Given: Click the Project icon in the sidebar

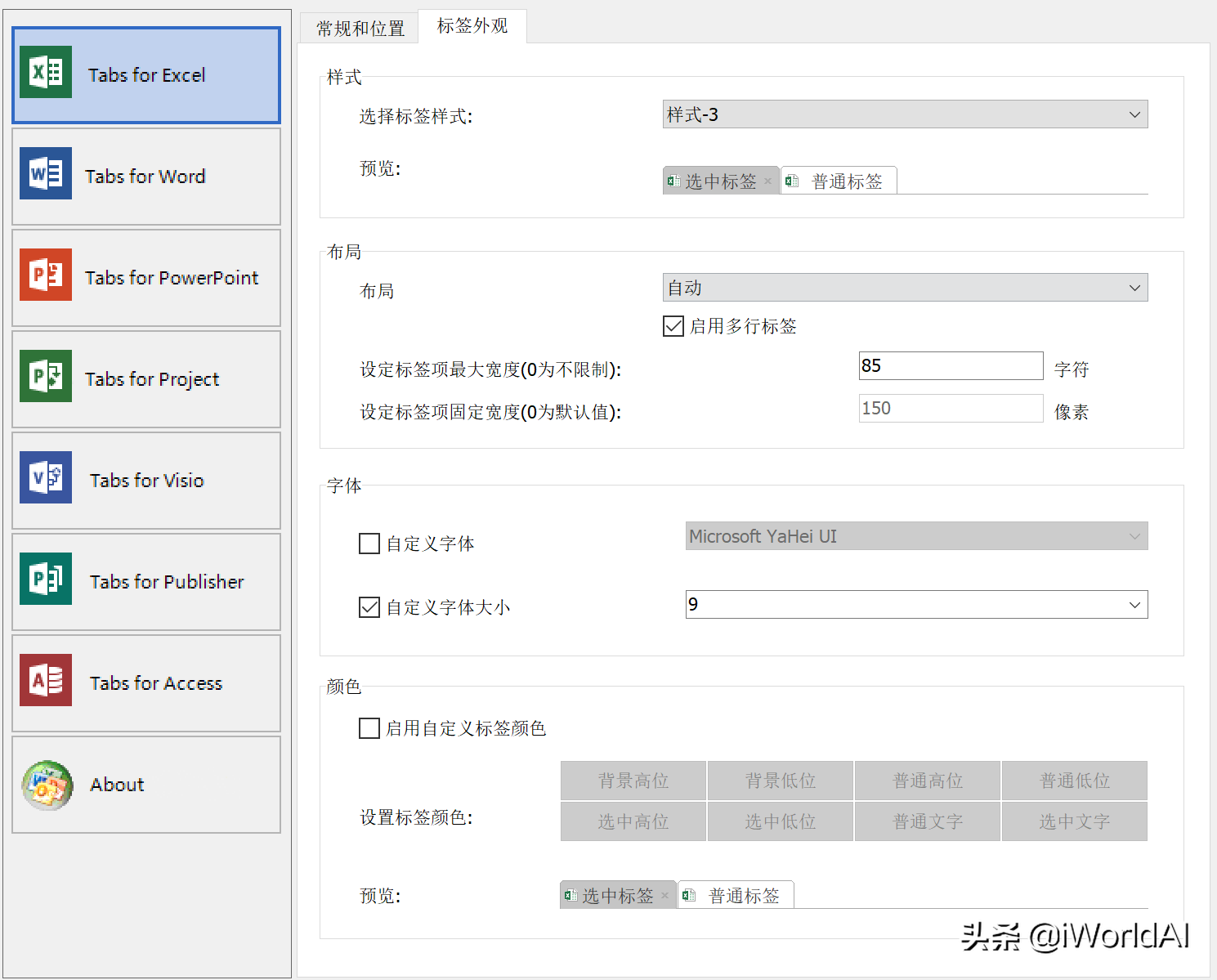Looking at the screenshot, I should 46,376.
